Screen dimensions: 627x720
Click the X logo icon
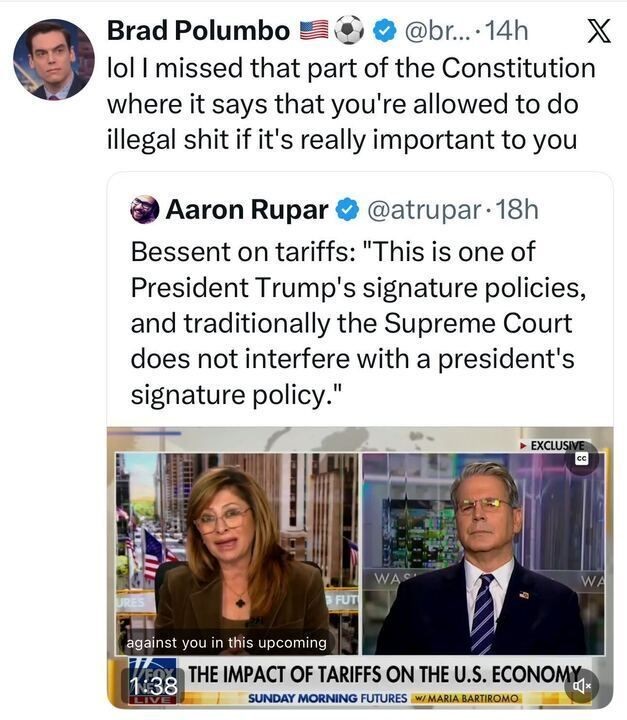[x=597, y=32]
